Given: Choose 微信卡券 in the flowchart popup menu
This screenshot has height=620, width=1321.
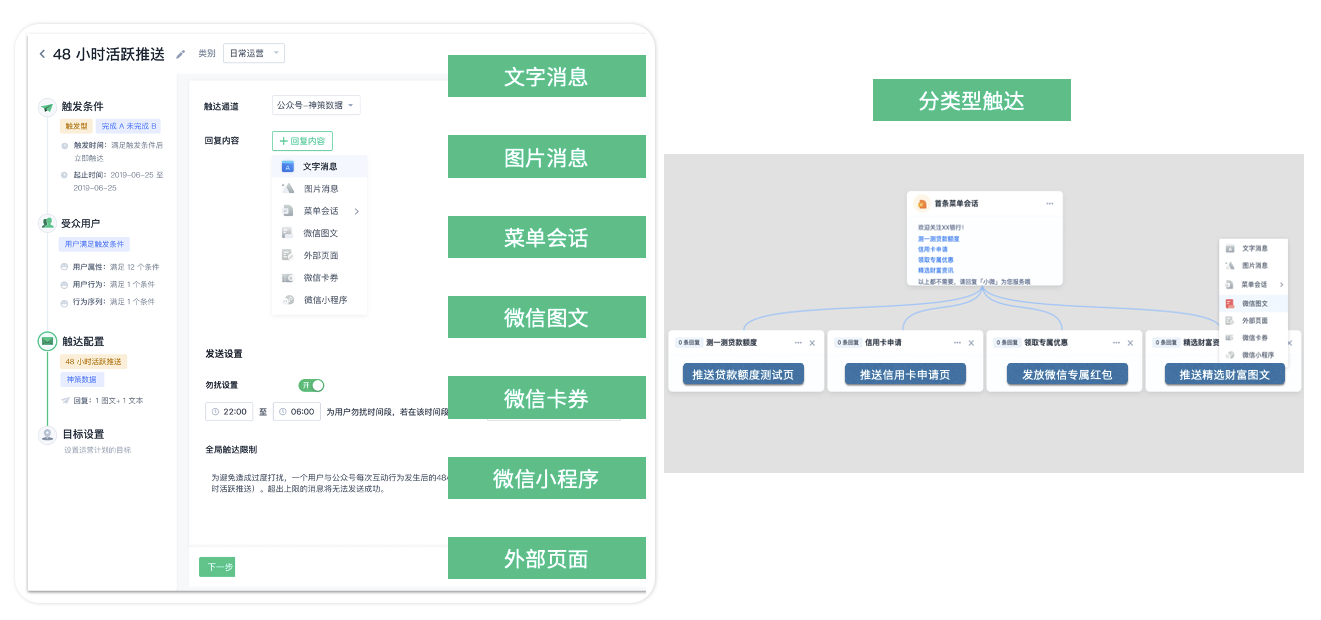Looking at the screenshot, I should 1254,338.
